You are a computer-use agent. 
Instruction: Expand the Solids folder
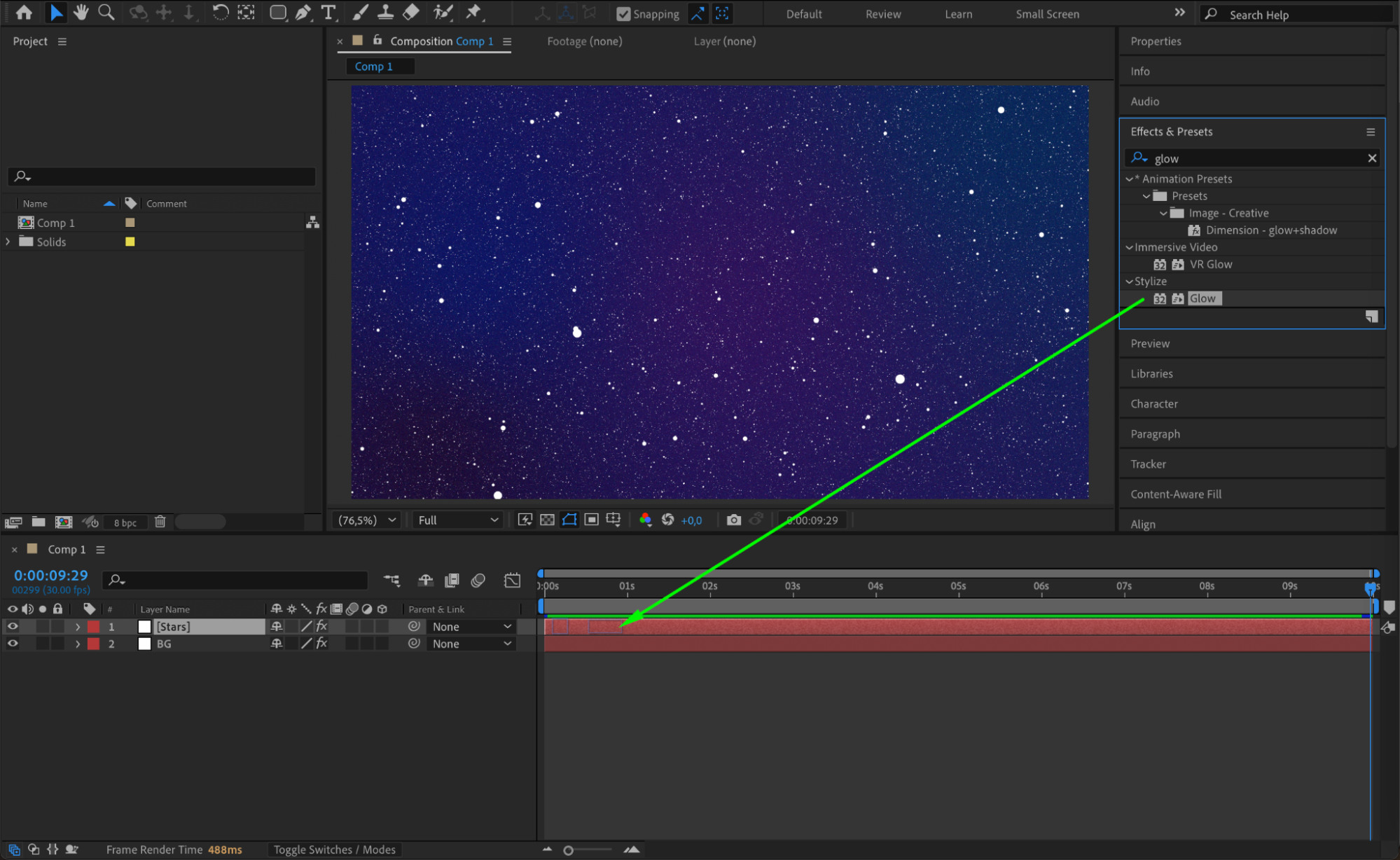(x=8, y=242)
